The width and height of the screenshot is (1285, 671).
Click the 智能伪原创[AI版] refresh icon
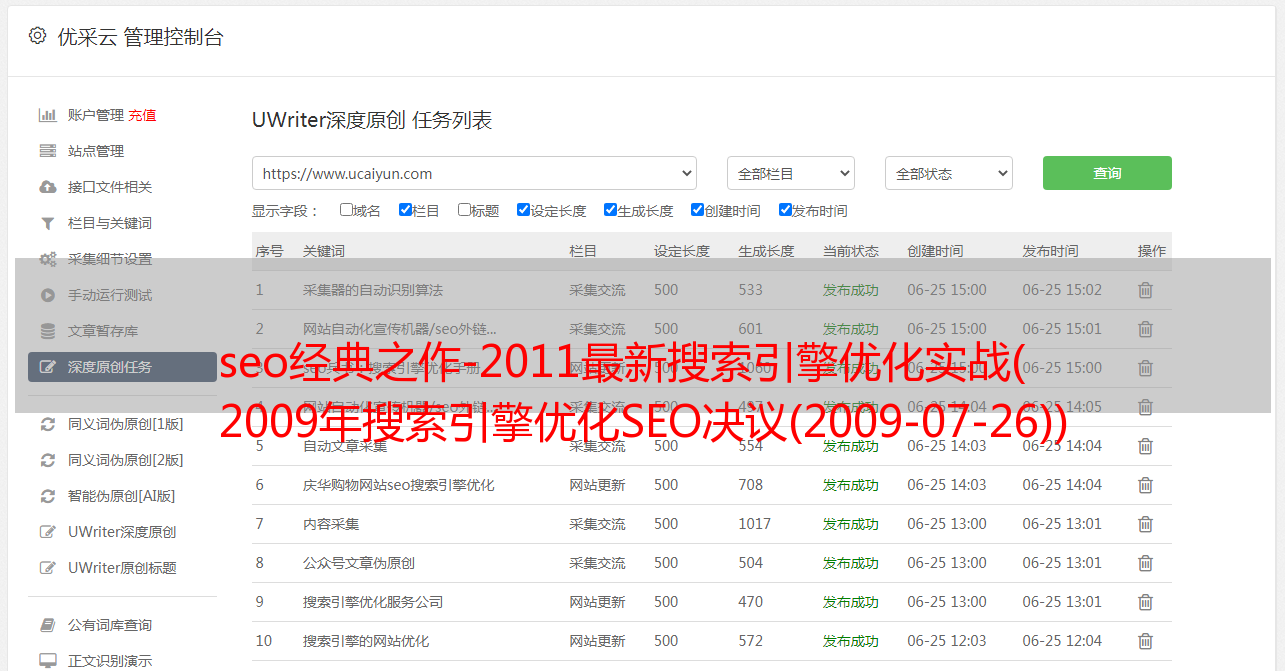click(47, 496)
